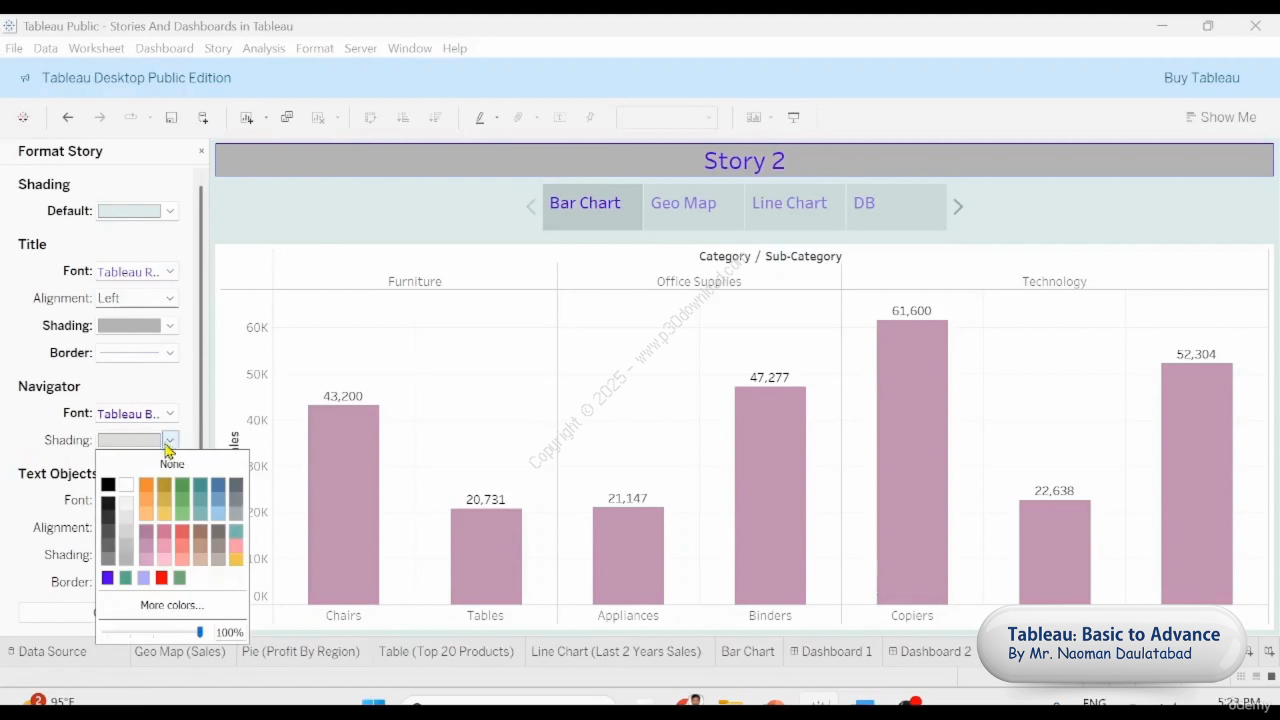Open the Show Me panel
Image resolution: width=1280 pixels, height=720 pixels.
tap(1221, 117)
